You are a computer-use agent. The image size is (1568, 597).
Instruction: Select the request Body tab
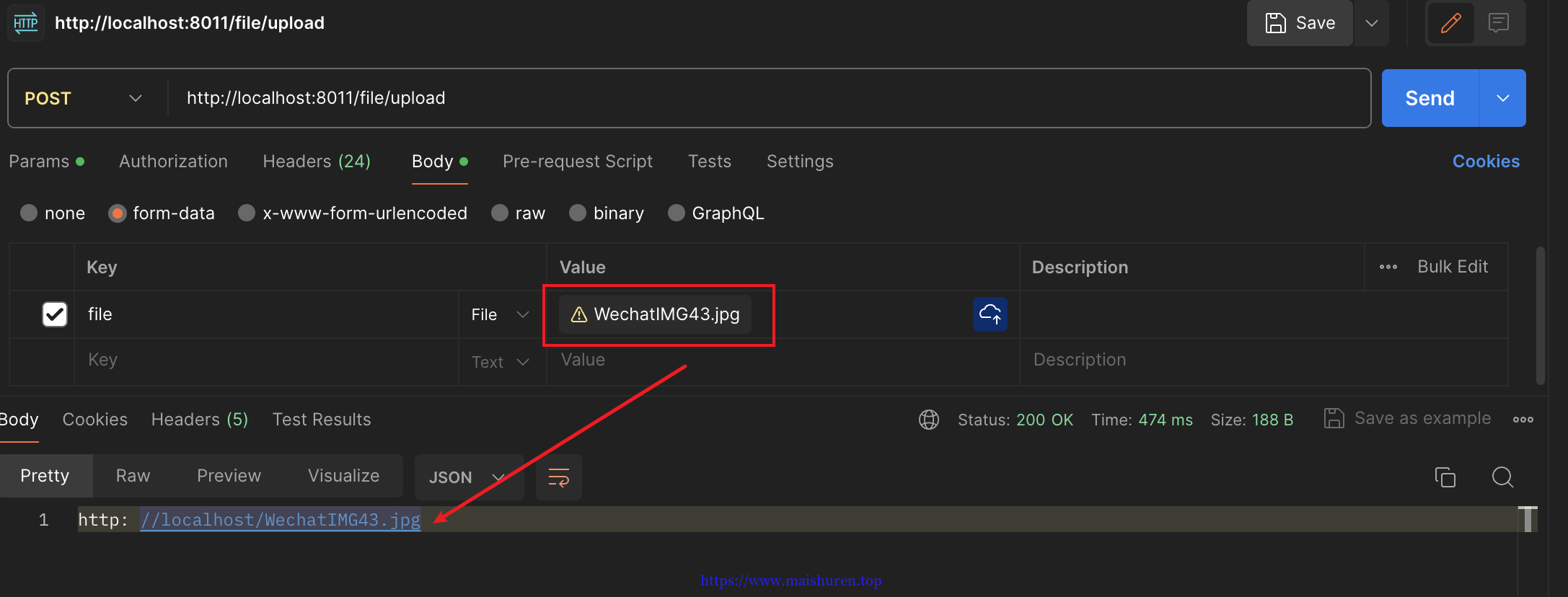point(440,162)
